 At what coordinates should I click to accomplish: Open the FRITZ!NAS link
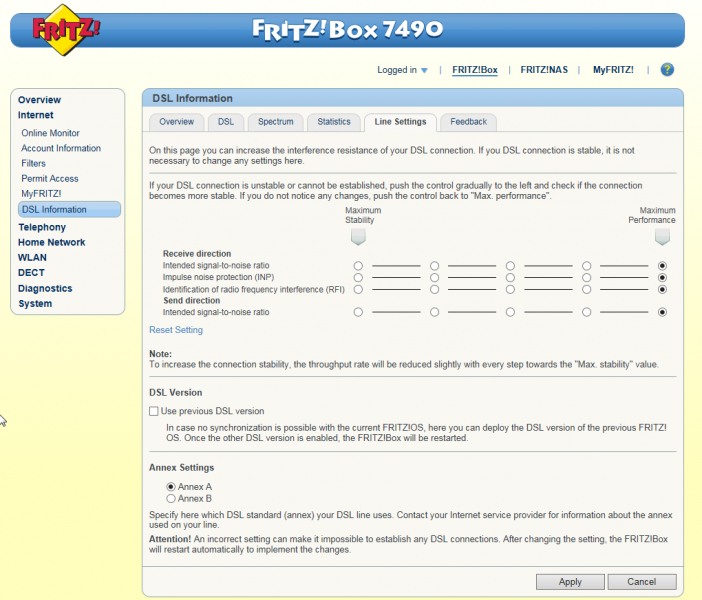tap(546, 70)
